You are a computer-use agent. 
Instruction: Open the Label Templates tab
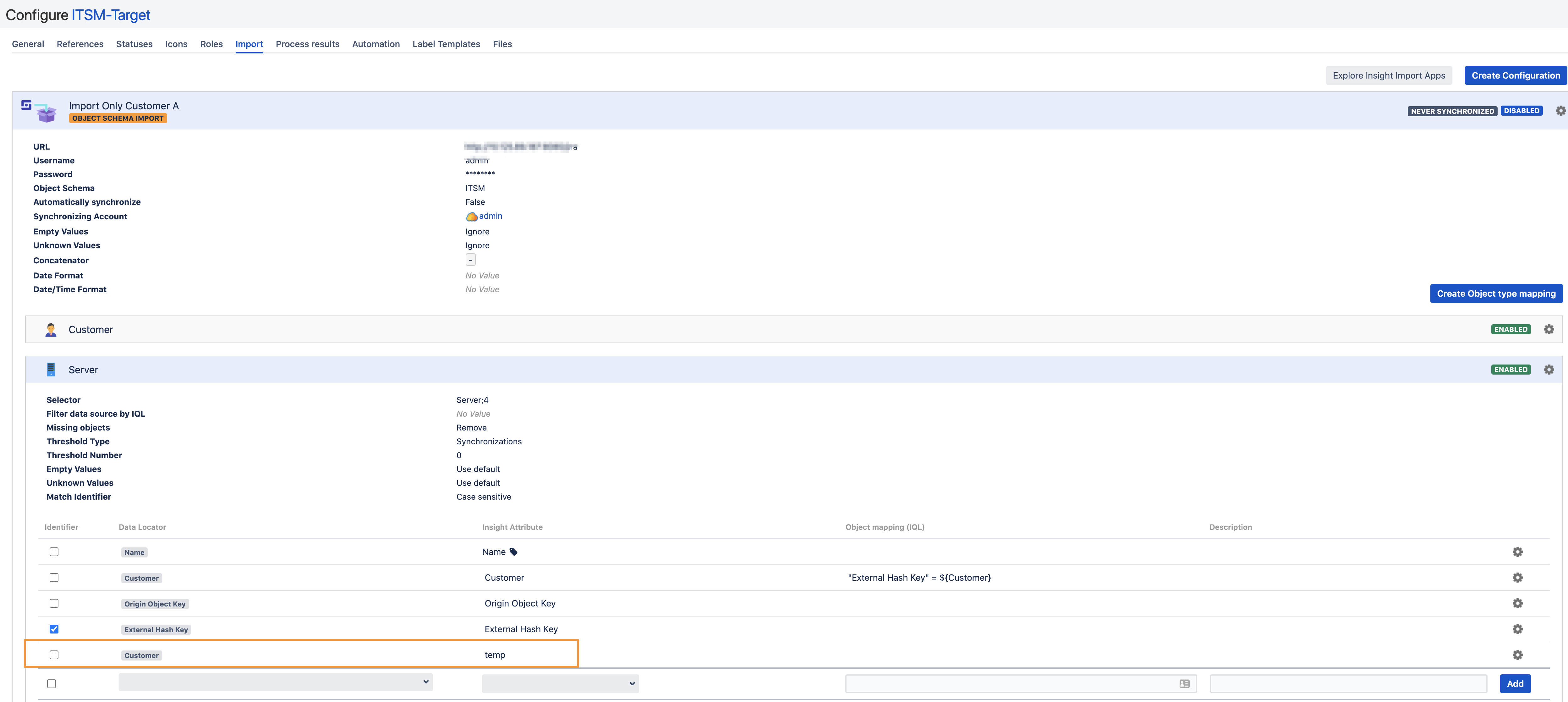[x=446, y=44]
